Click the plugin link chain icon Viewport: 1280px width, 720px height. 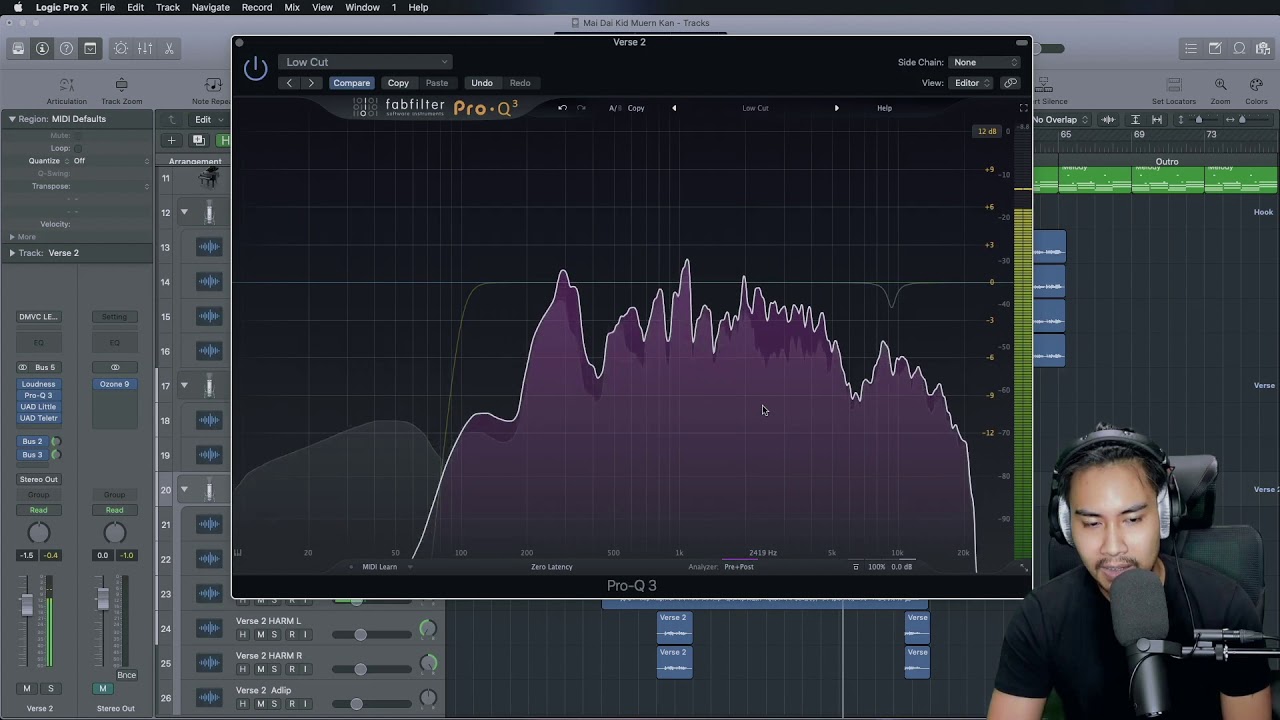pyautogui.click(x=1010, y=83)
